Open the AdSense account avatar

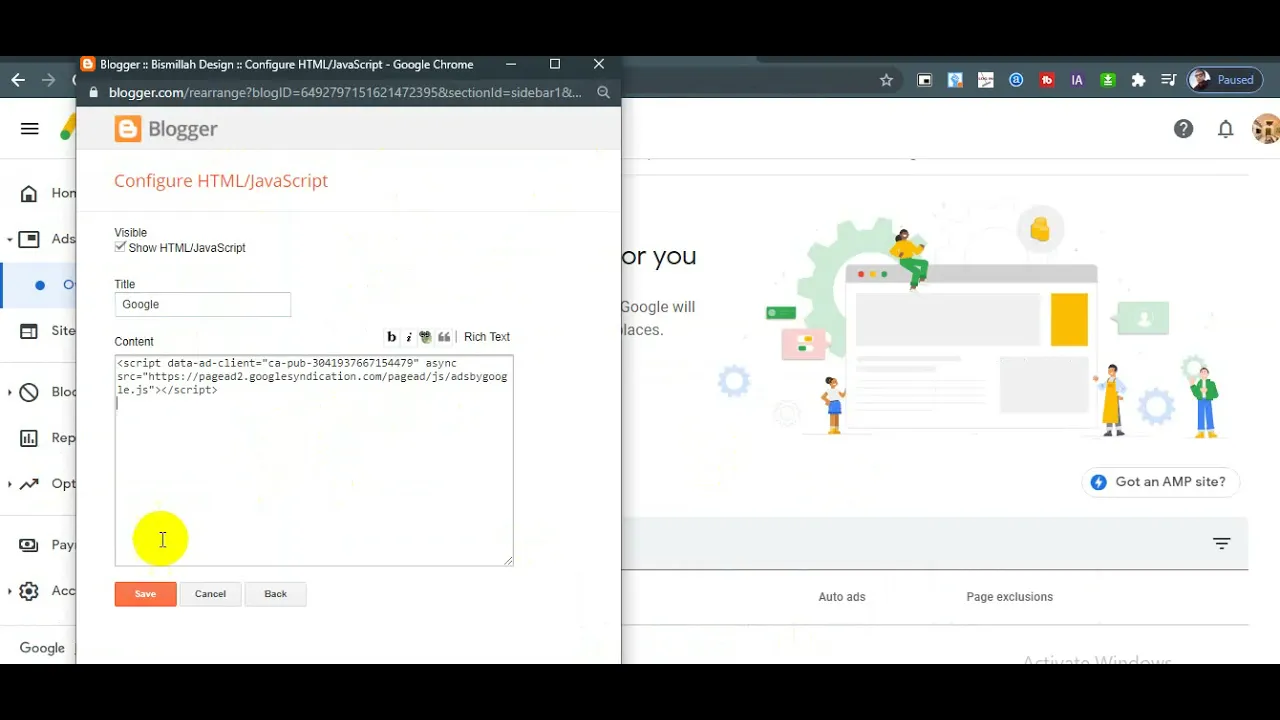(x=1266, y=129)
